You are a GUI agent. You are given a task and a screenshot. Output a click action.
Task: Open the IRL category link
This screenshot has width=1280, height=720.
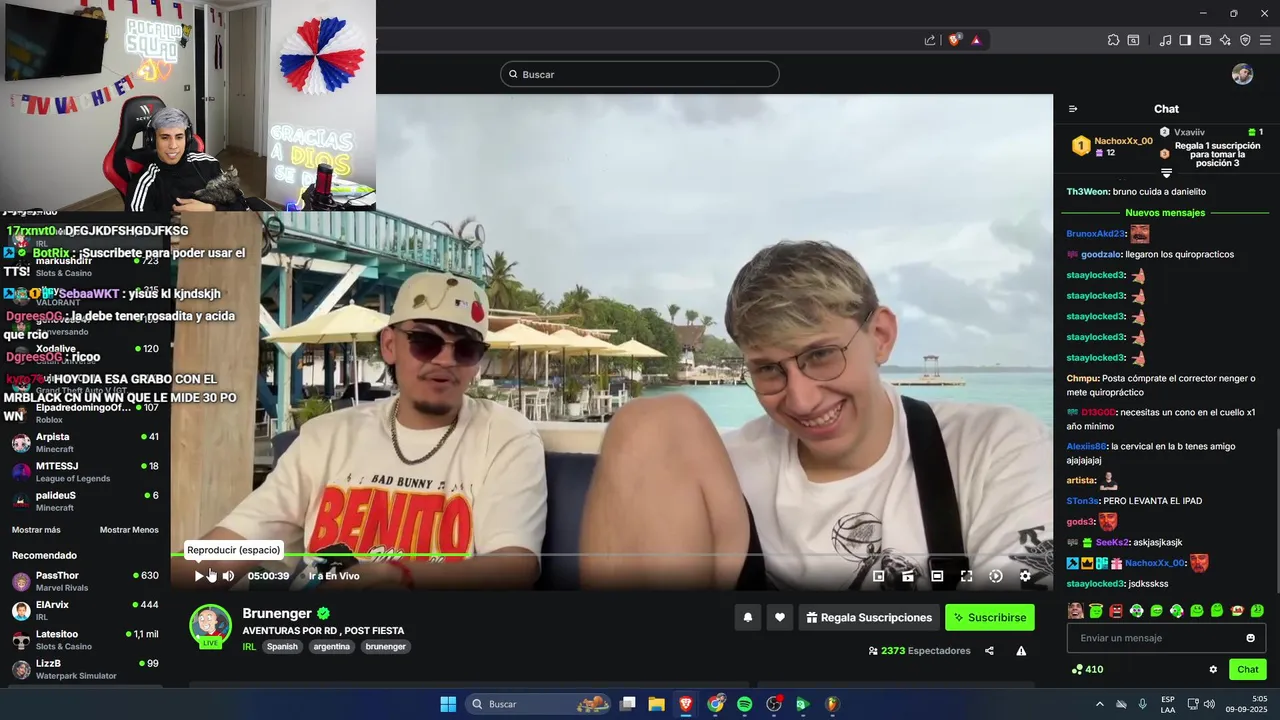pyautogui.click(x=249, y=647)
